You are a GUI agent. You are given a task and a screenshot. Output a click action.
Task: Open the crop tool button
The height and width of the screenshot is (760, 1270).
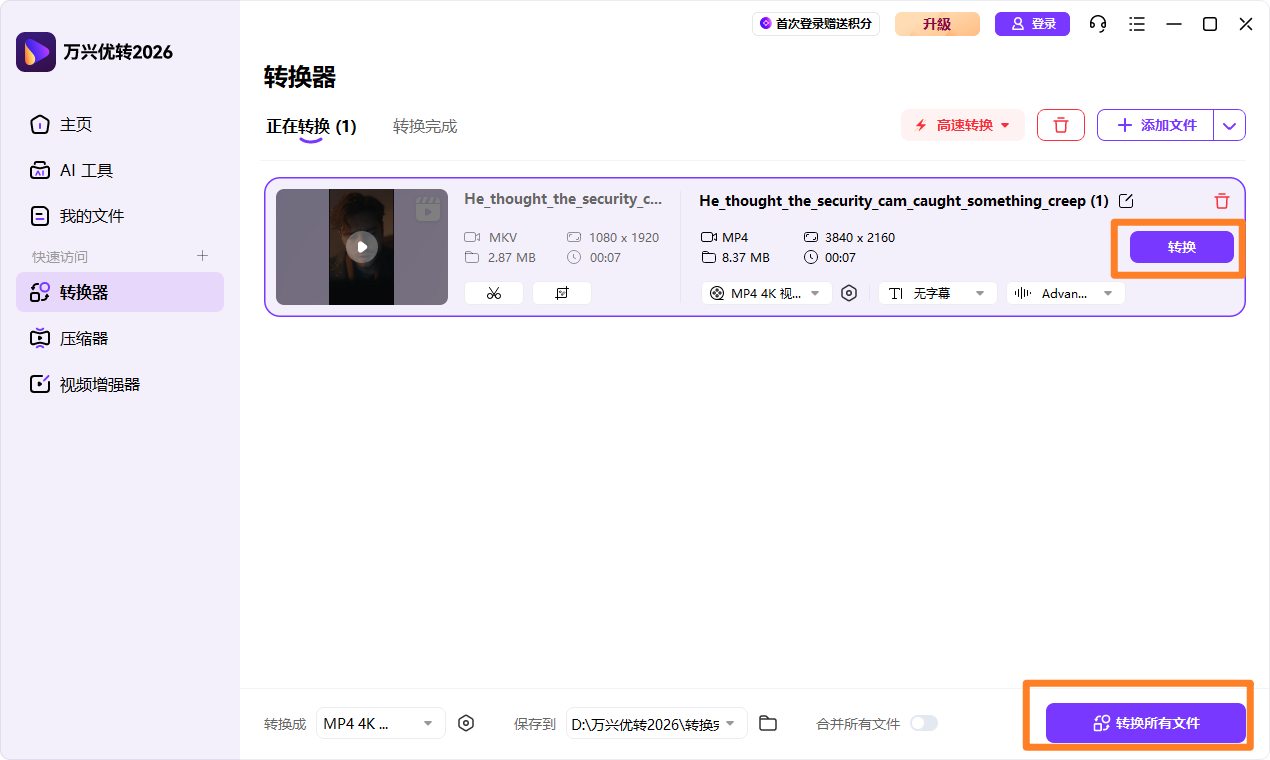pos(562,293)
